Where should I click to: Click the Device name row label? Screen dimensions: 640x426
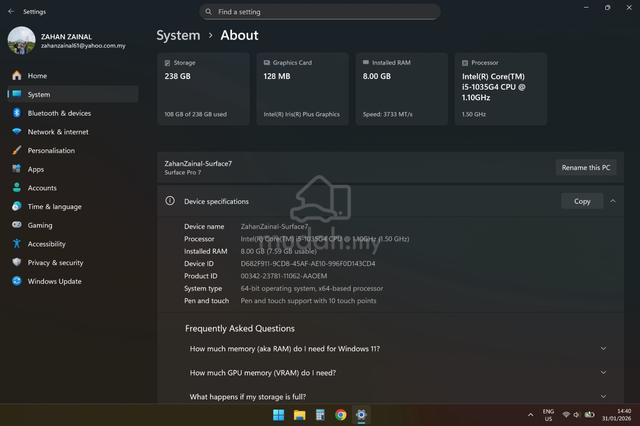[x=204, y=226]
